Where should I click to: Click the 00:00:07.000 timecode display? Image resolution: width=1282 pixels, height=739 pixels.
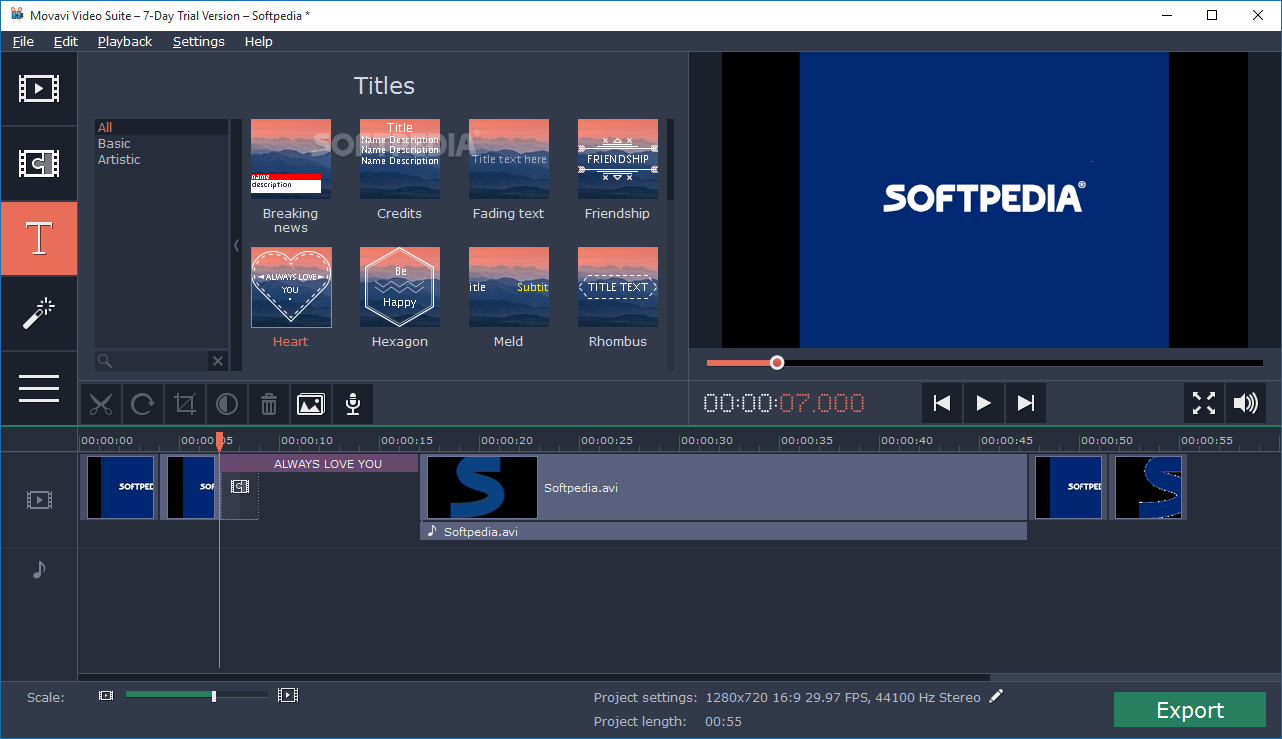(x=784, y=403)
